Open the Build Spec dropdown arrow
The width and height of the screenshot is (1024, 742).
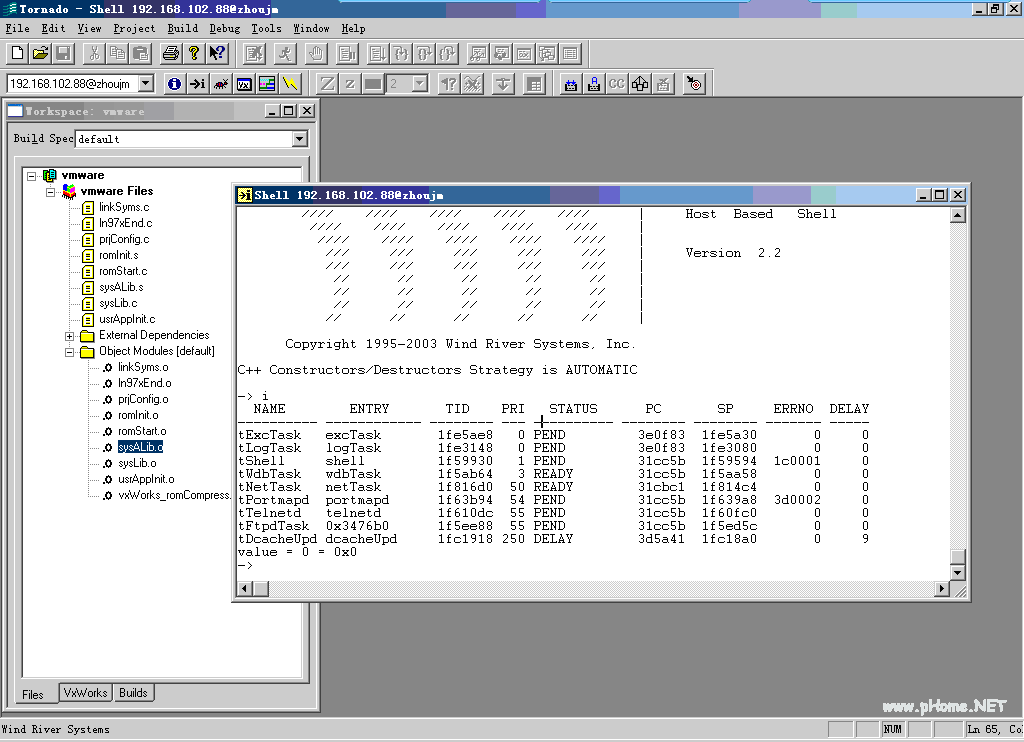click(299, 138)
